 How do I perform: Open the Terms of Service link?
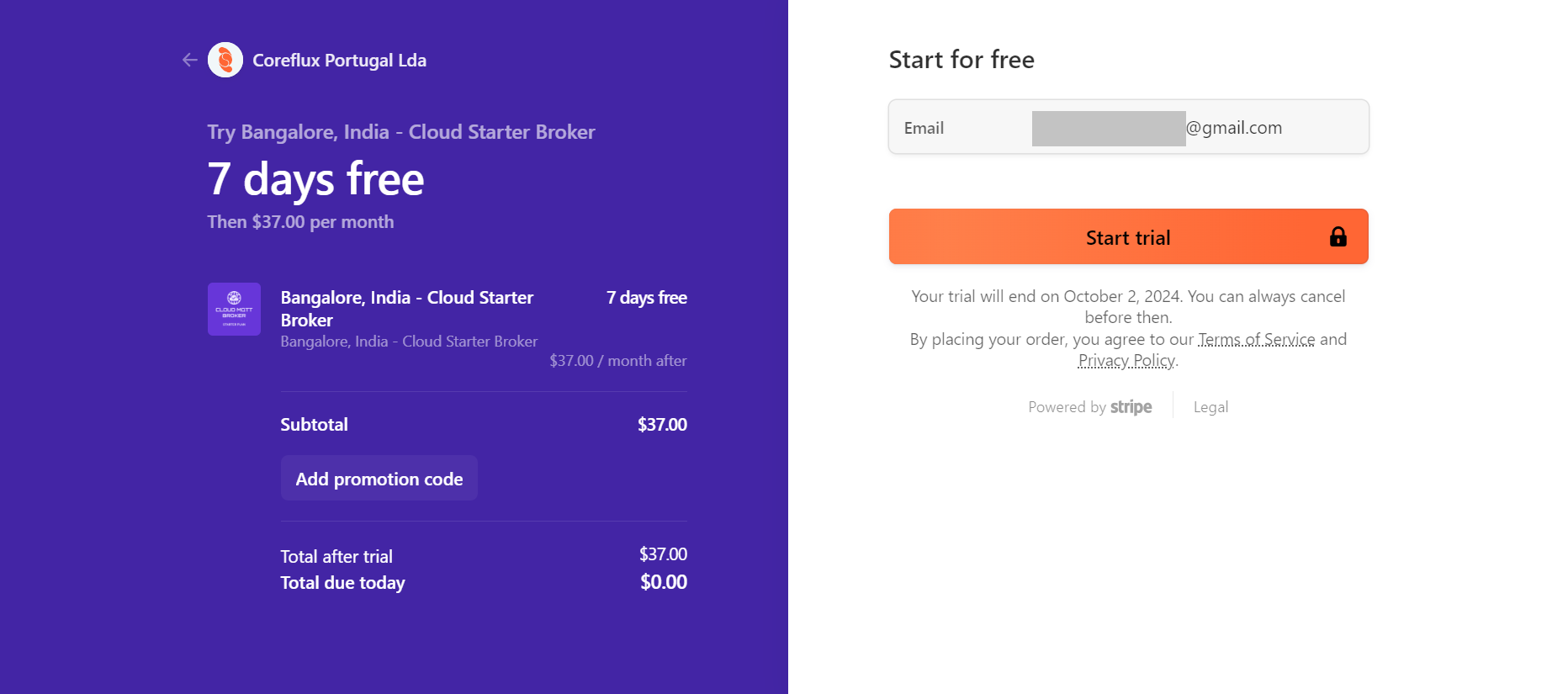click(1256, 339)
